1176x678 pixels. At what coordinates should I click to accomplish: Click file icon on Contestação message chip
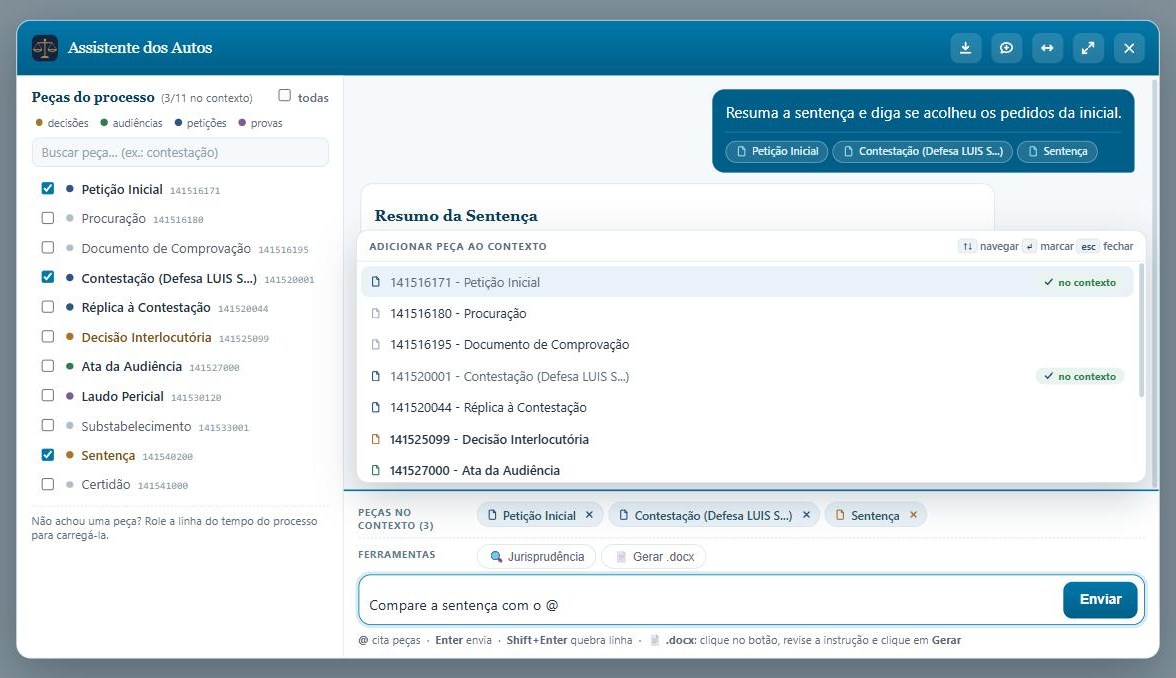coord(848,152)
